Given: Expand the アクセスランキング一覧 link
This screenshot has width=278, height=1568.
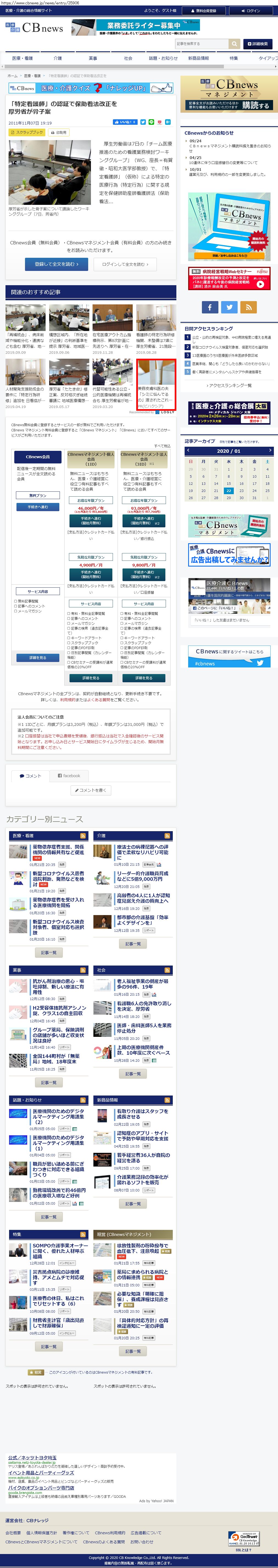Looking at the screenshot, I should [x=229, y=385].
